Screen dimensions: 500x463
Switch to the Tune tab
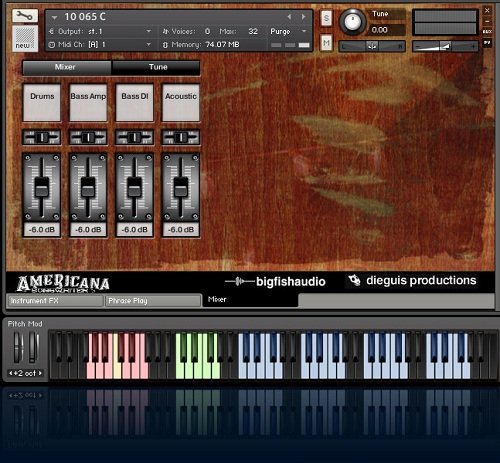pyautogui.click(x=156, y=67)
